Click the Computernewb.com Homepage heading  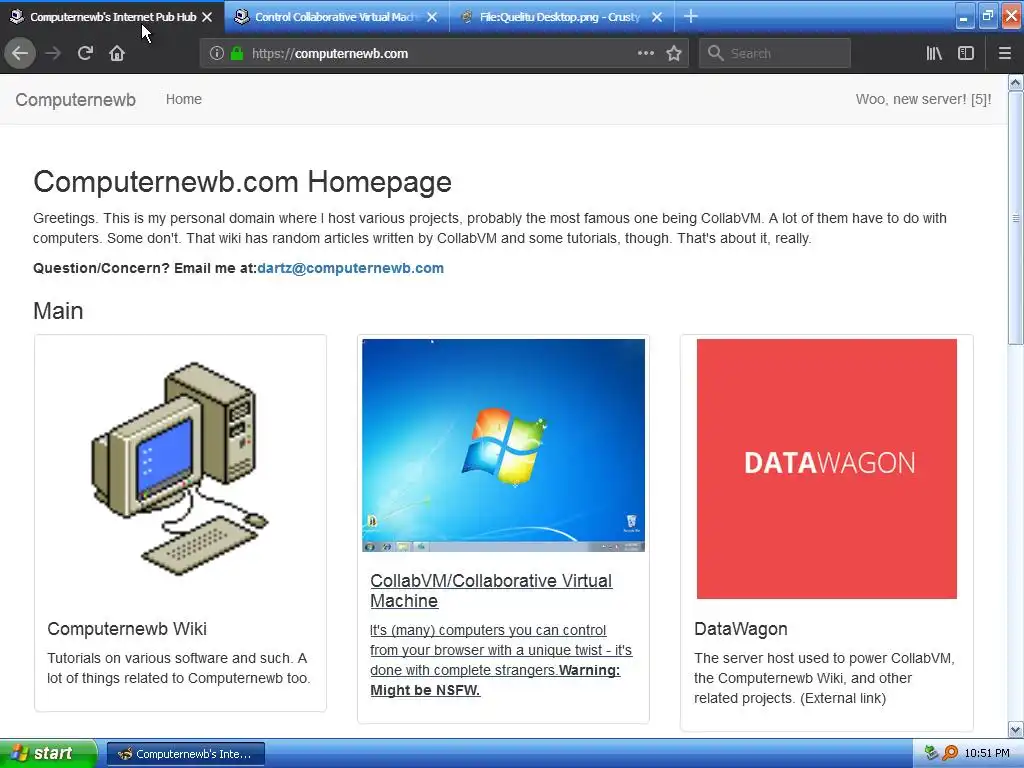pos(242,182)
